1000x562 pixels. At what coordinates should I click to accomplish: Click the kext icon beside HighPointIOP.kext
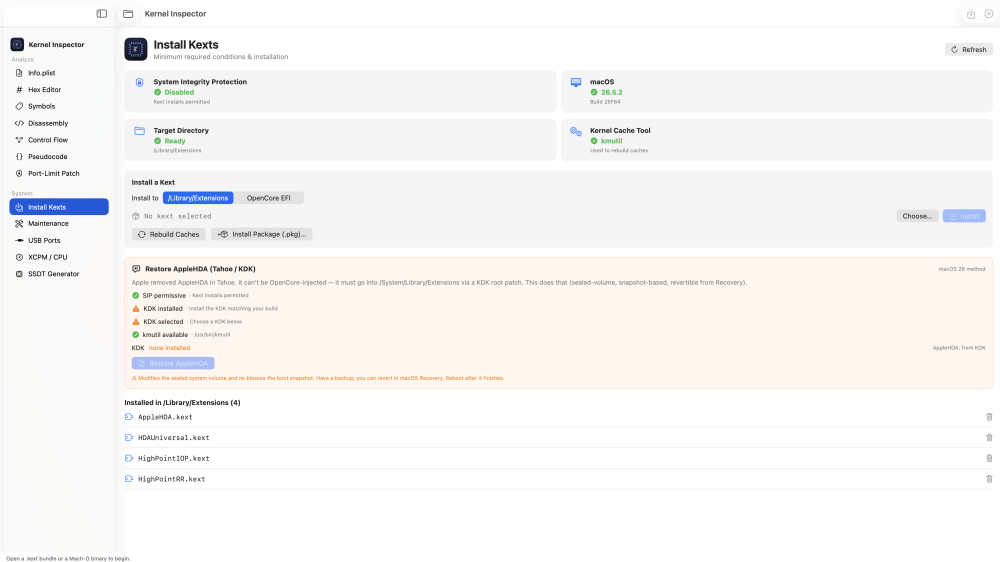pos(129,458)
